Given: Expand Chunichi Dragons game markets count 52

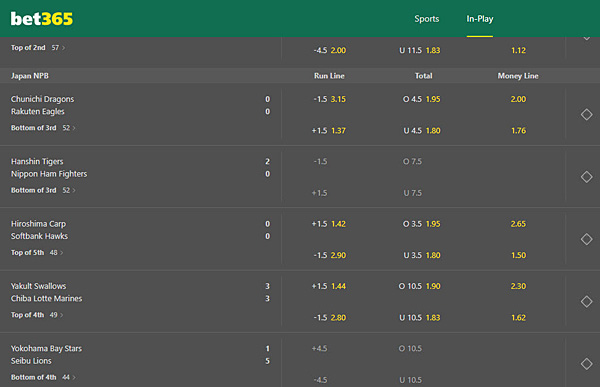Looking at the screenshot, I should (x=69, y=128).
